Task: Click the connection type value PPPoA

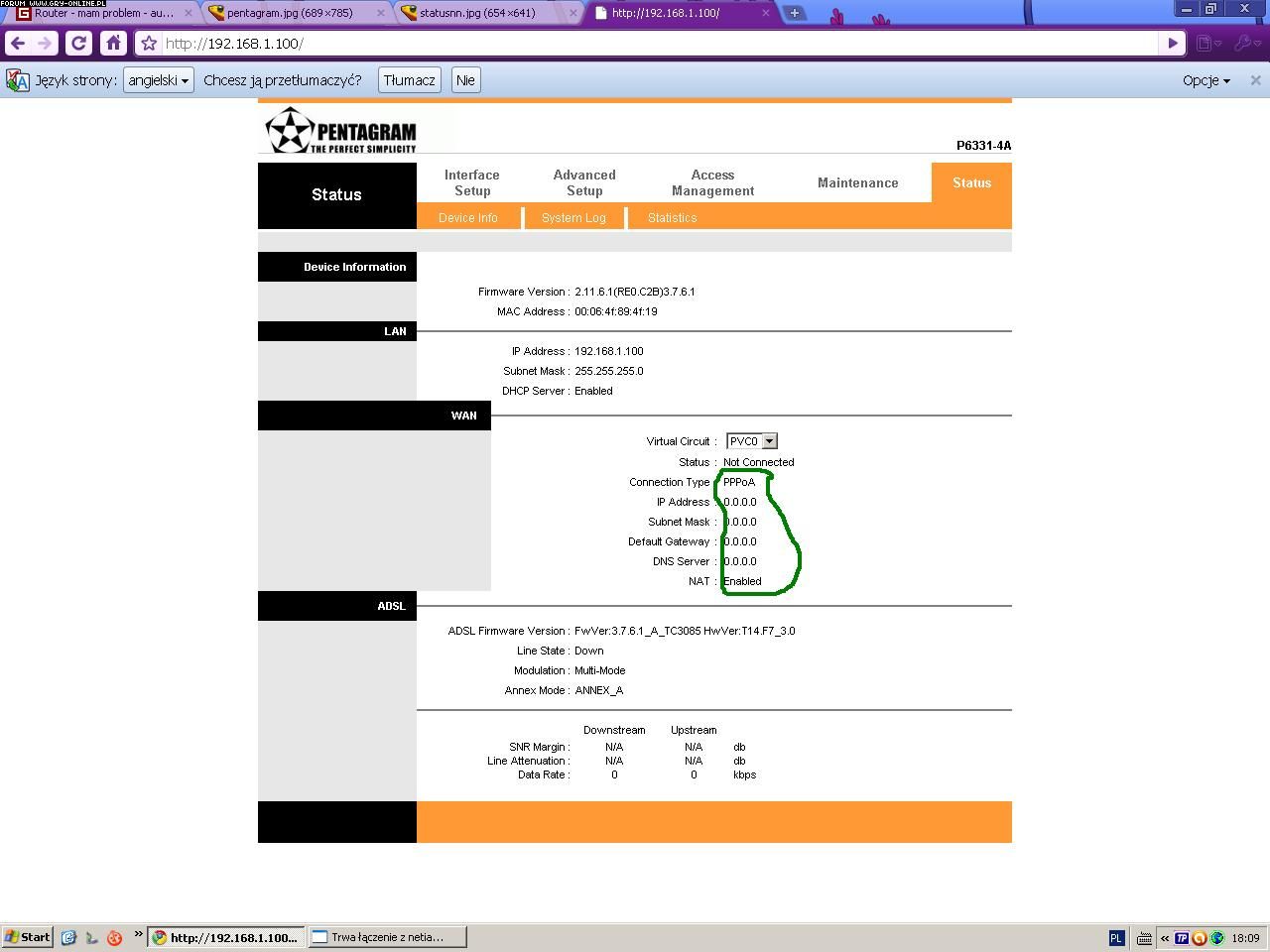Action: tap(739, 482)
